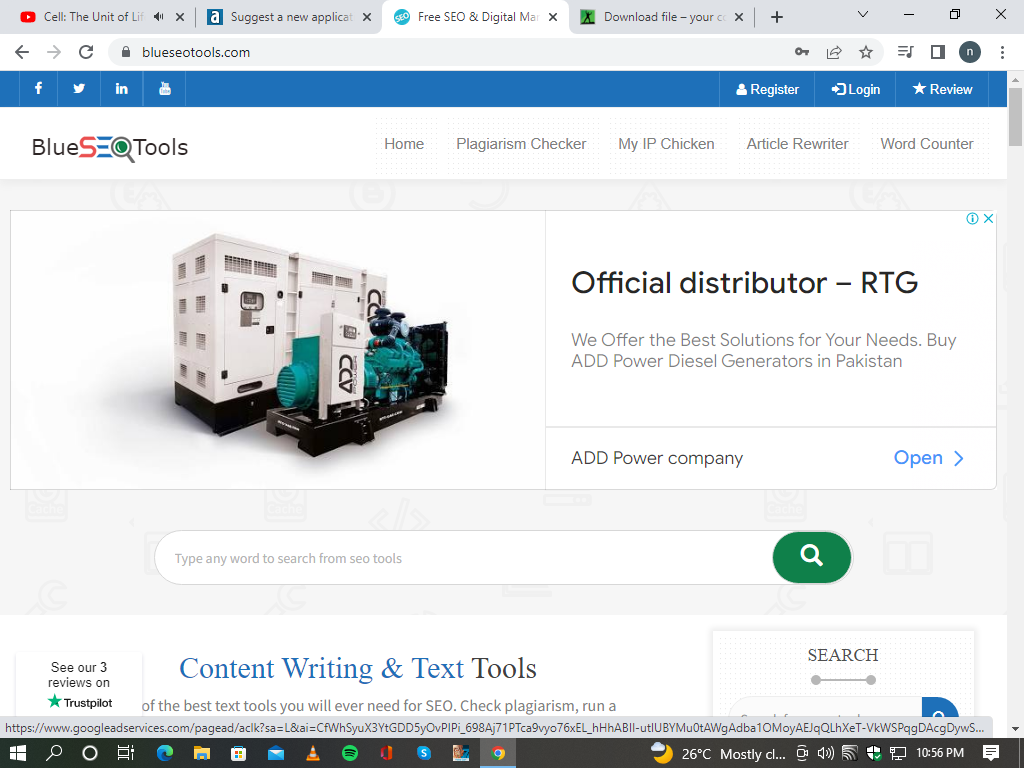Click the Register link
Viewport: 1024px width, 768px height.
pos(767,89)
